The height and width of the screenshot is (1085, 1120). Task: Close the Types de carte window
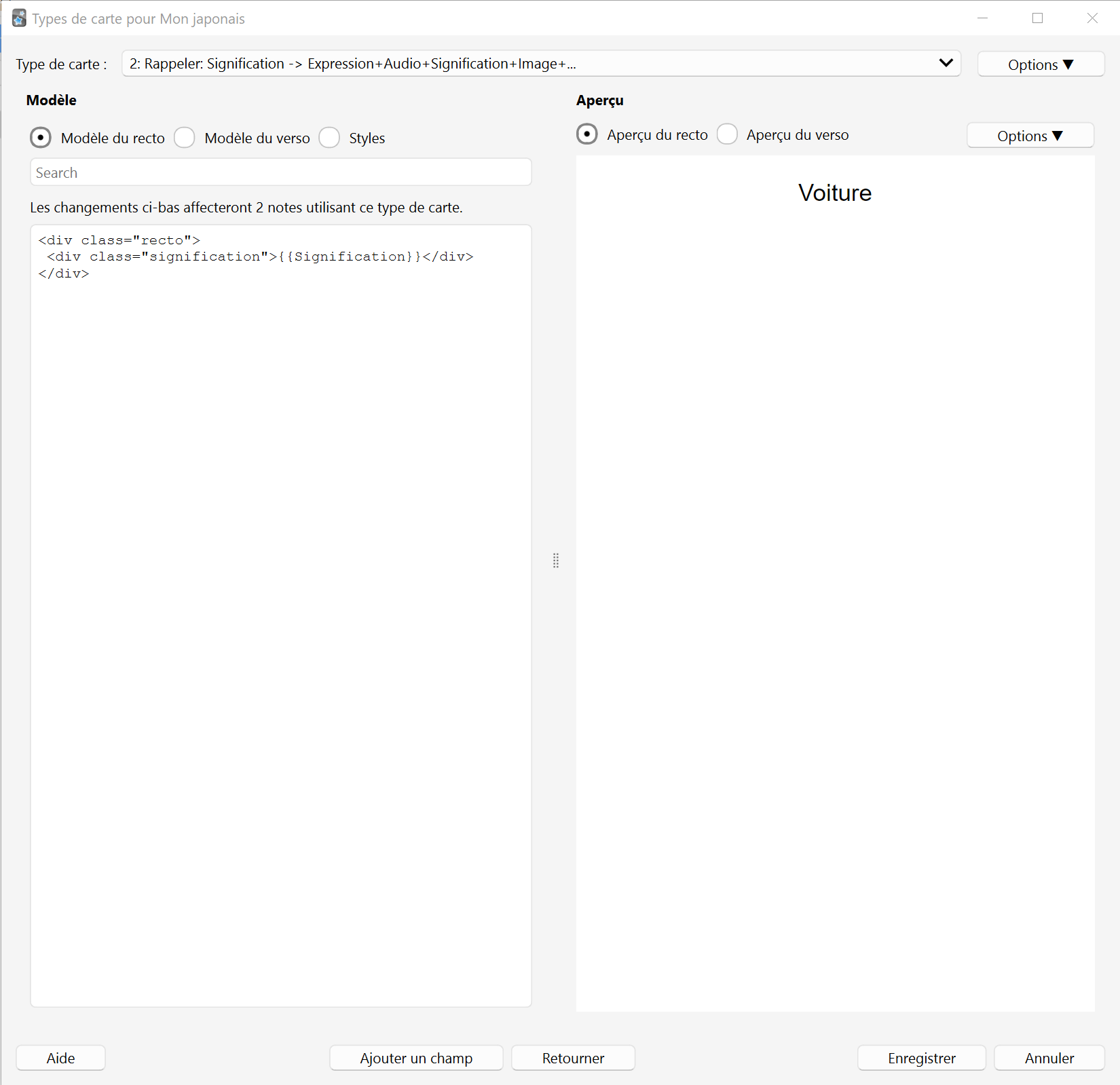pyautogui.click(x=1092, y=18)
